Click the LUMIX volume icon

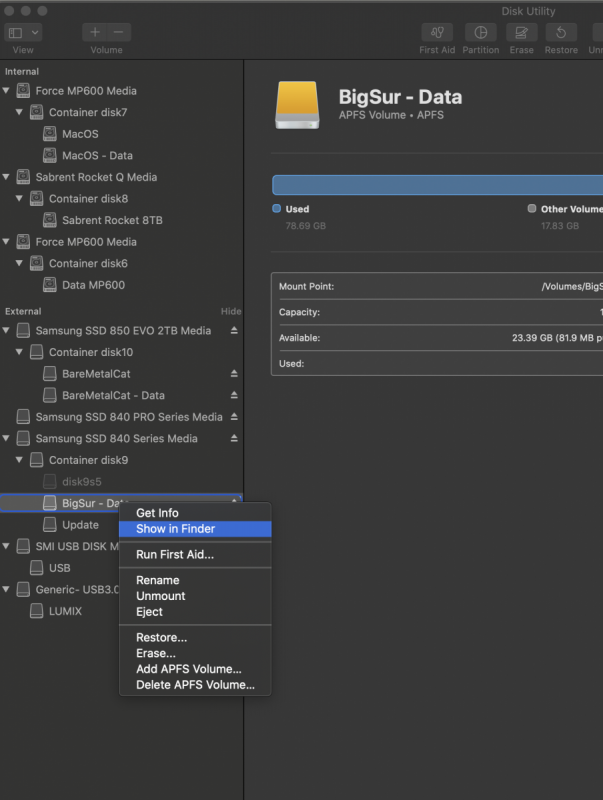pos(36,611)
